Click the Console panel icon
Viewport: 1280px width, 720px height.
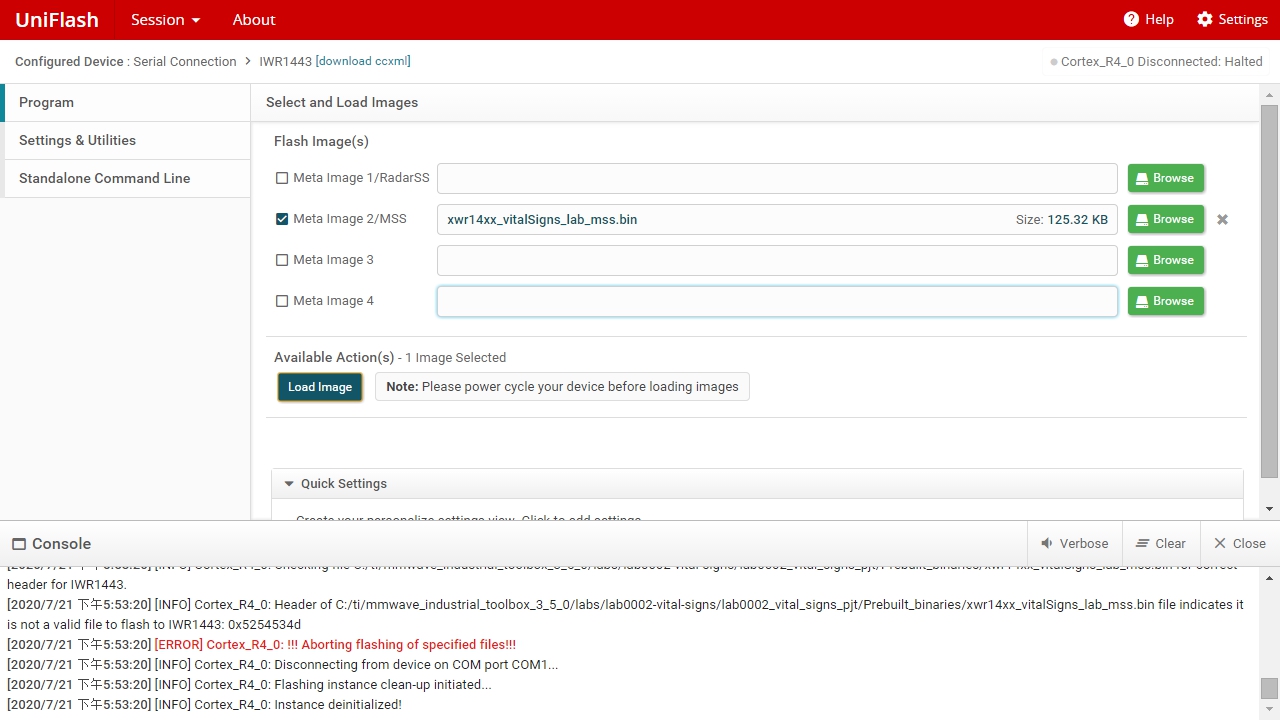19,544
